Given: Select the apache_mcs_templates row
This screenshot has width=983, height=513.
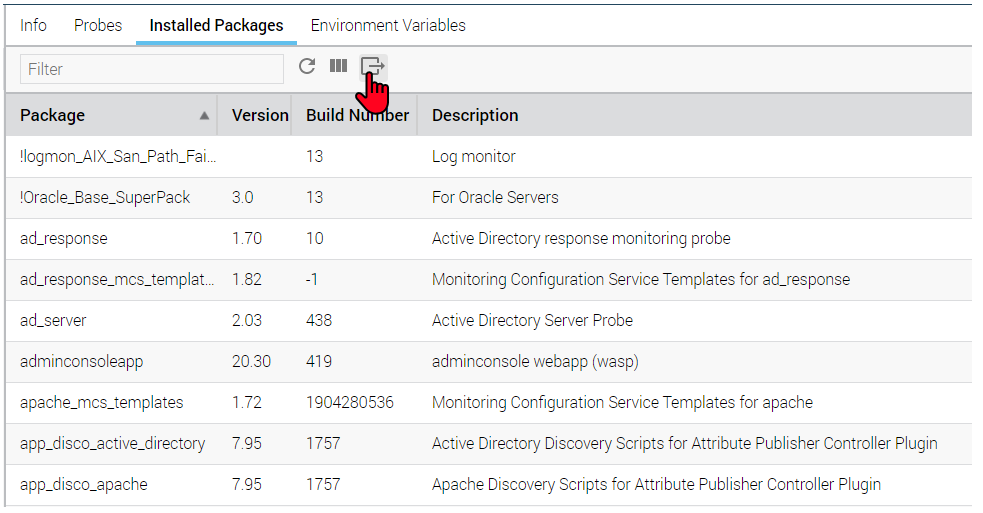Looking at the screenshot, I should click(102, 403).
